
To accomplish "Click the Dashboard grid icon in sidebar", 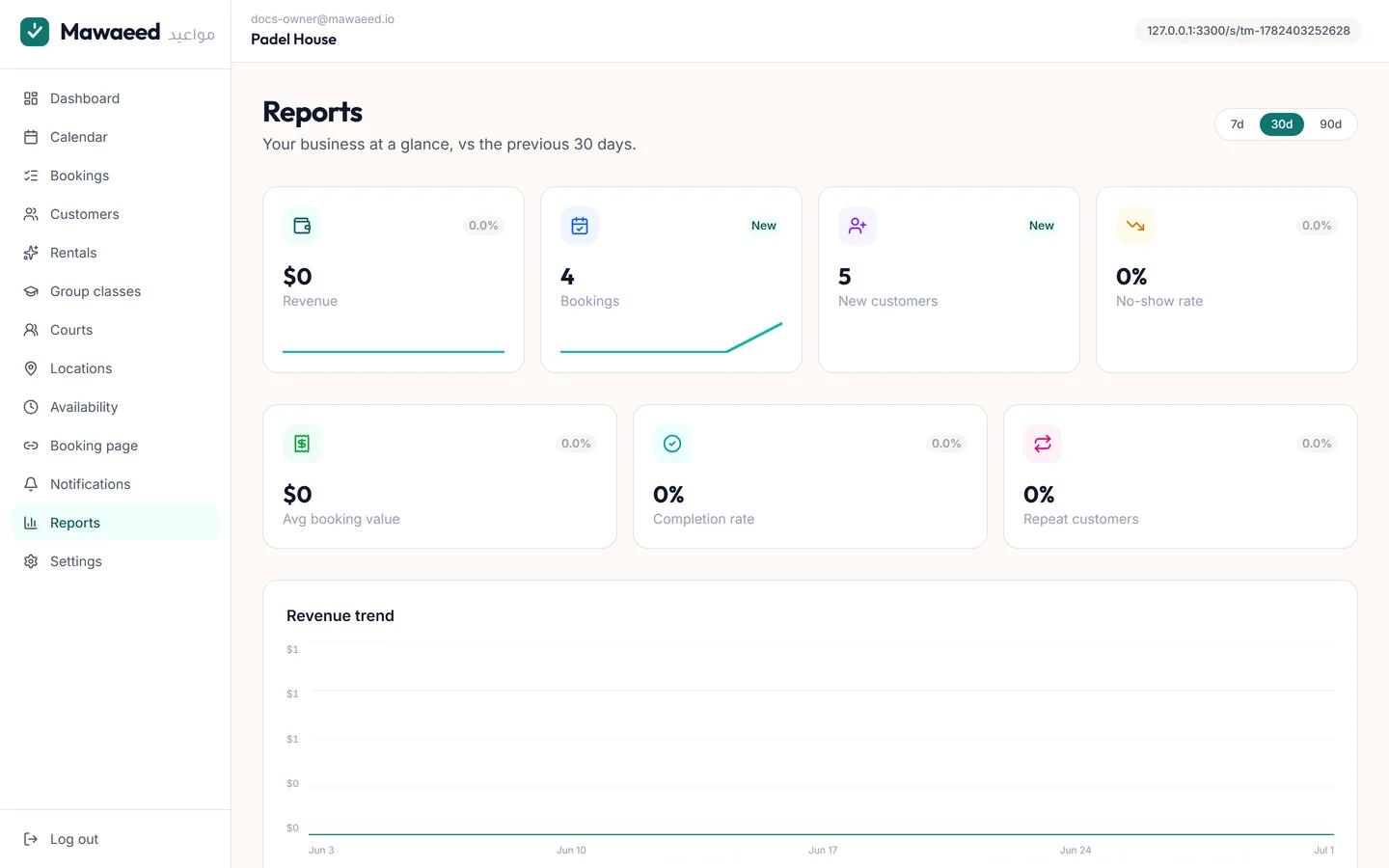I will (31, 98).
